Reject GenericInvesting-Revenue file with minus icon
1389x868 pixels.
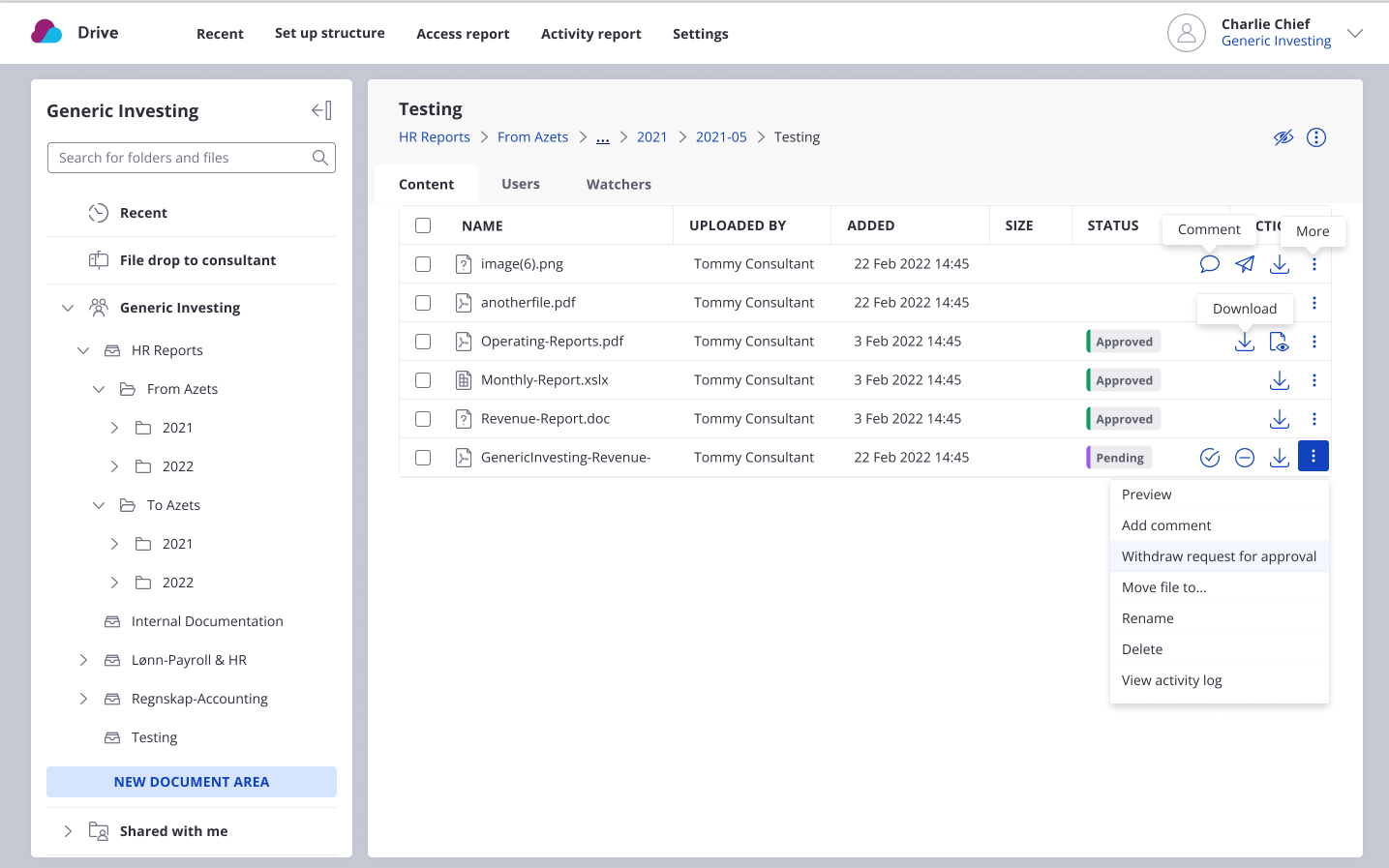tap(1245, 458)
